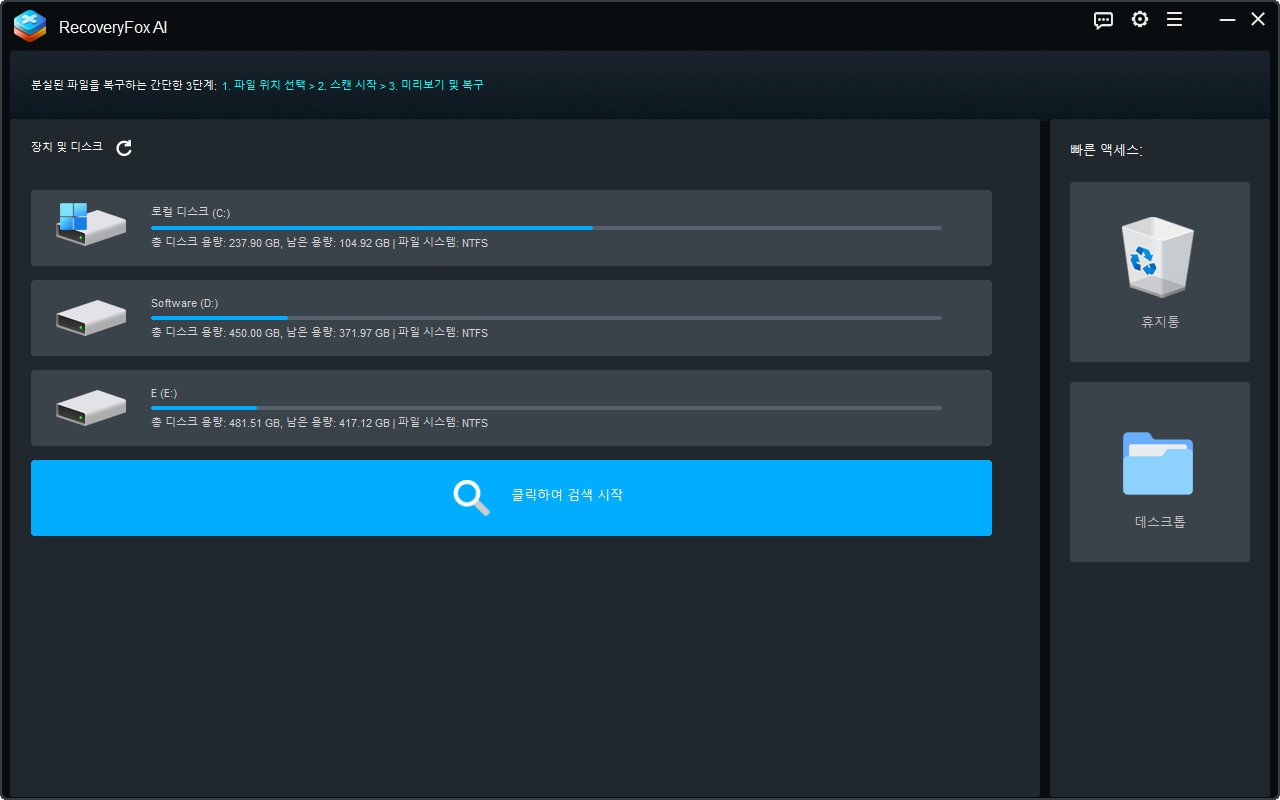The width and height of the screenshot is (1280, 800).
Task: Click the Software (D:) usage bar
Action: [546, 318]
